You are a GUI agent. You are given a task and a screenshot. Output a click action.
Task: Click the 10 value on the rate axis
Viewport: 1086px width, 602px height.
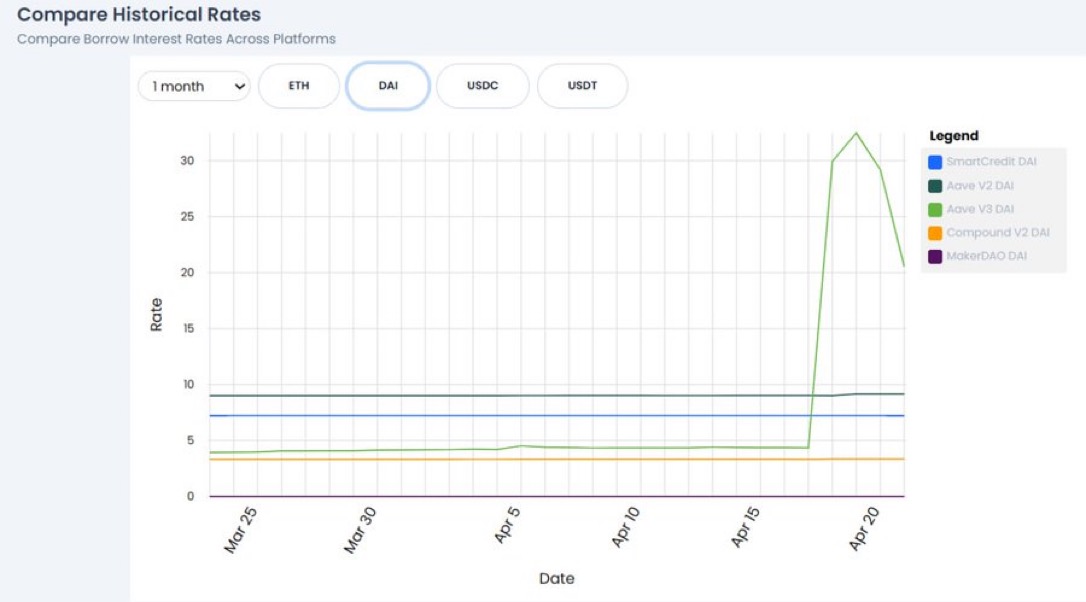[x=188, y=384]
